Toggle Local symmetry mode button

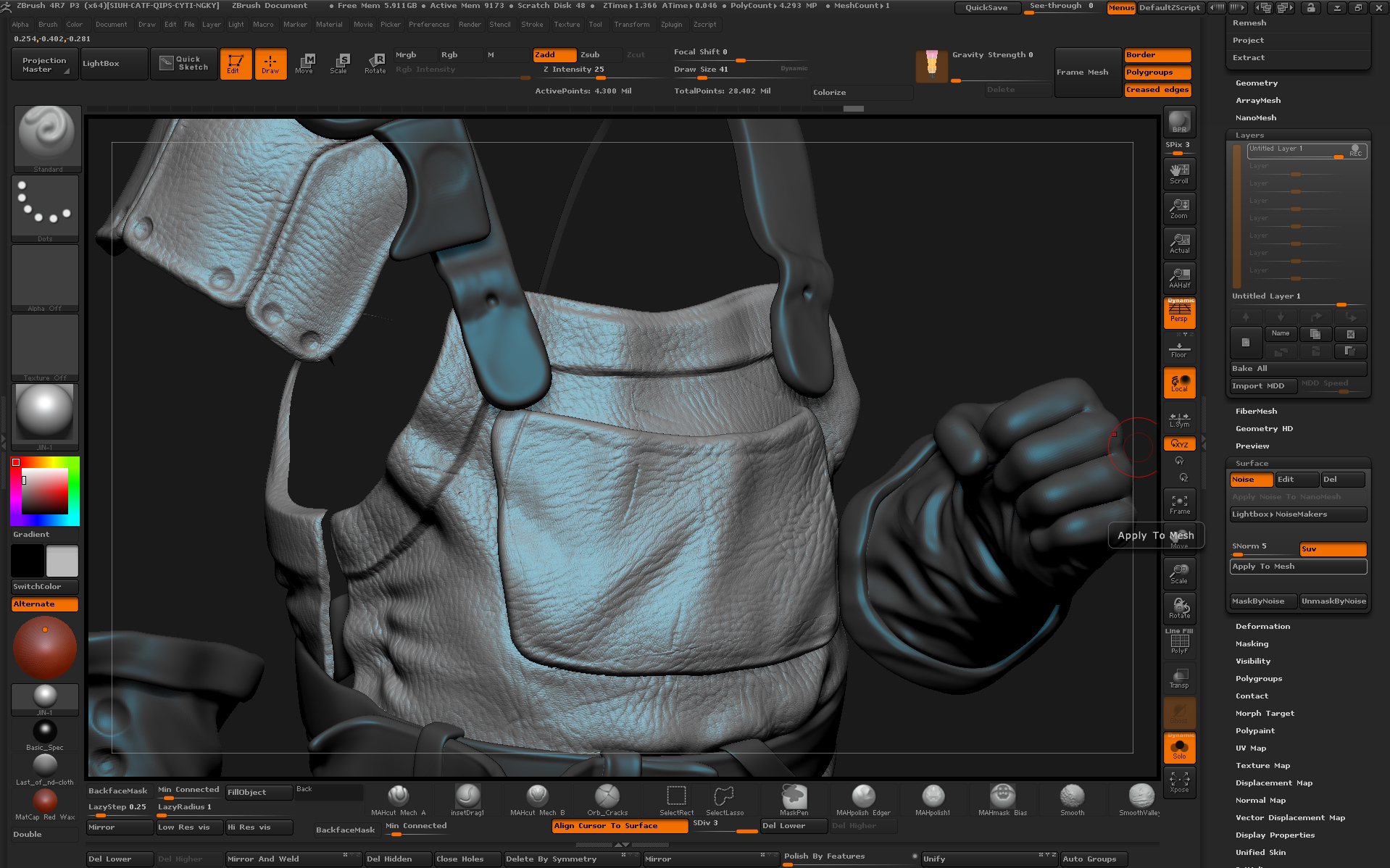point(1179,383)
